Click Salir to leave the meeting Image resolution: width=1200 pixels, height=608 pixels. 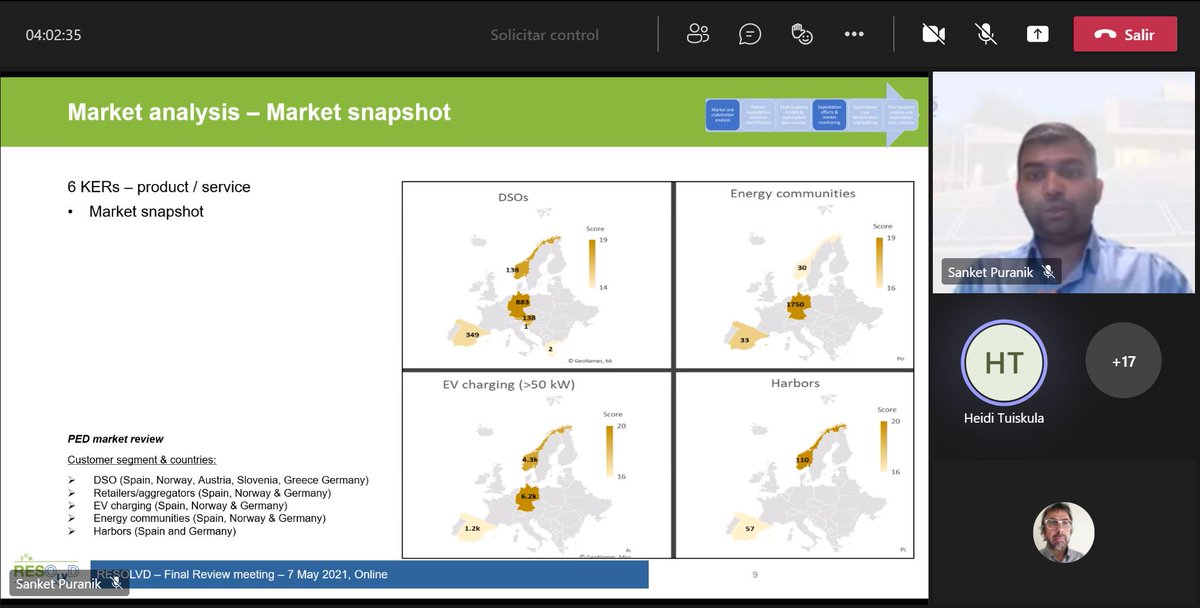pos(1125,33)
